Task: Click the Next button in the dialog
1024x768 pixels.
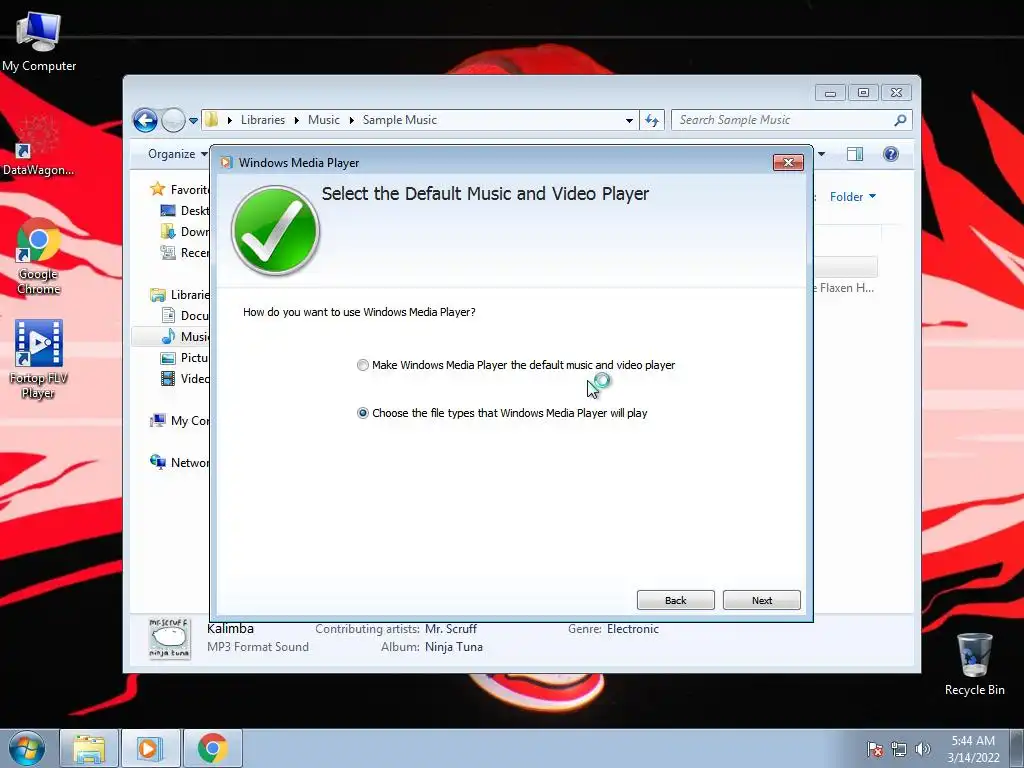Action: (761, 600)
